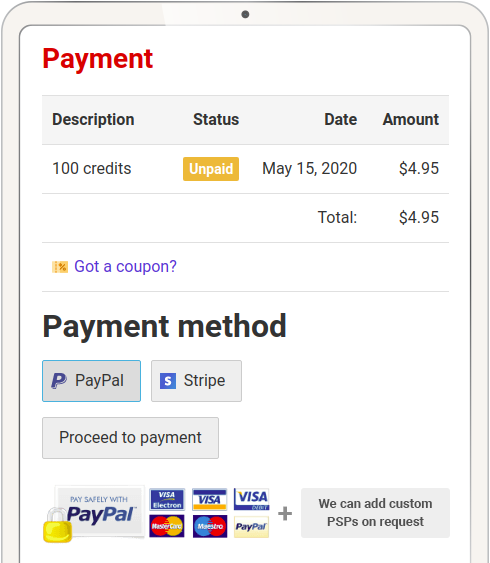The image size is (490, 563).
Task: Click the Pay Safely with PayPal badge
Action: [100, 512]
